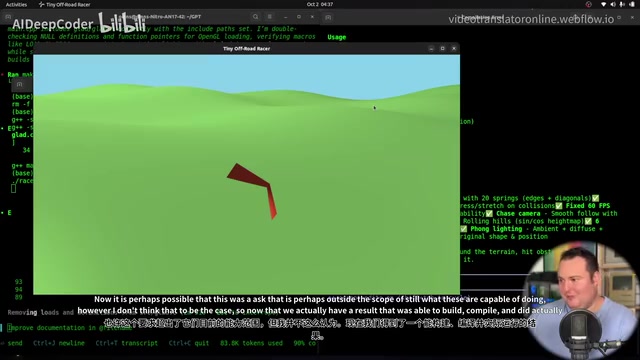Open the hamburger menu of the left terminal
Screen dimensions: 640x360
click(x=269, y=17)
